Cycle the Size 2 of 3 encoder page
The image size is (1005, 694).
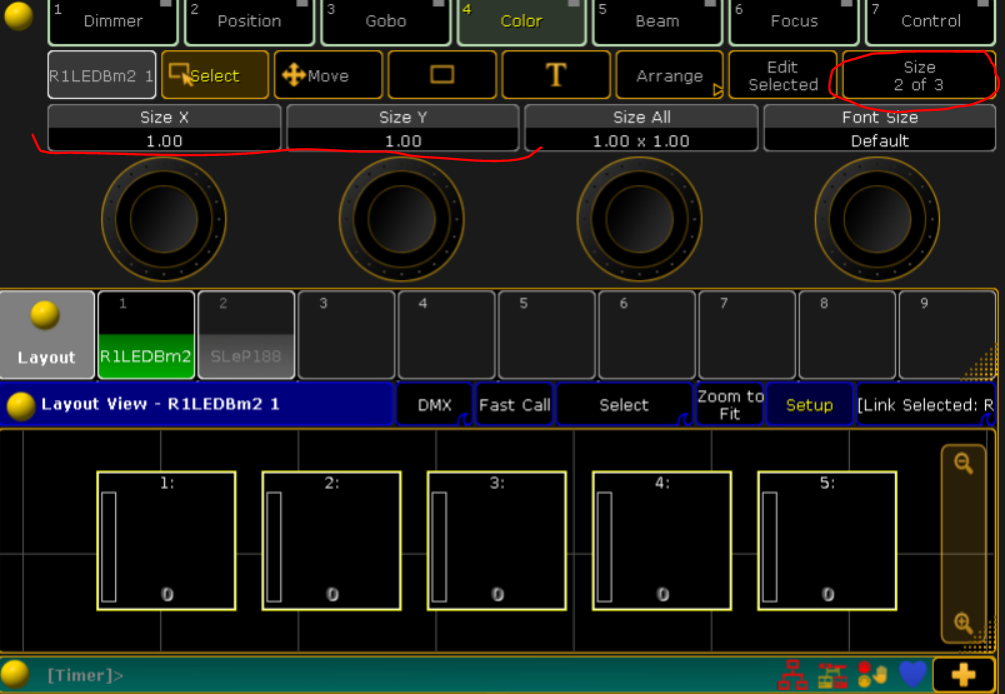919,75
